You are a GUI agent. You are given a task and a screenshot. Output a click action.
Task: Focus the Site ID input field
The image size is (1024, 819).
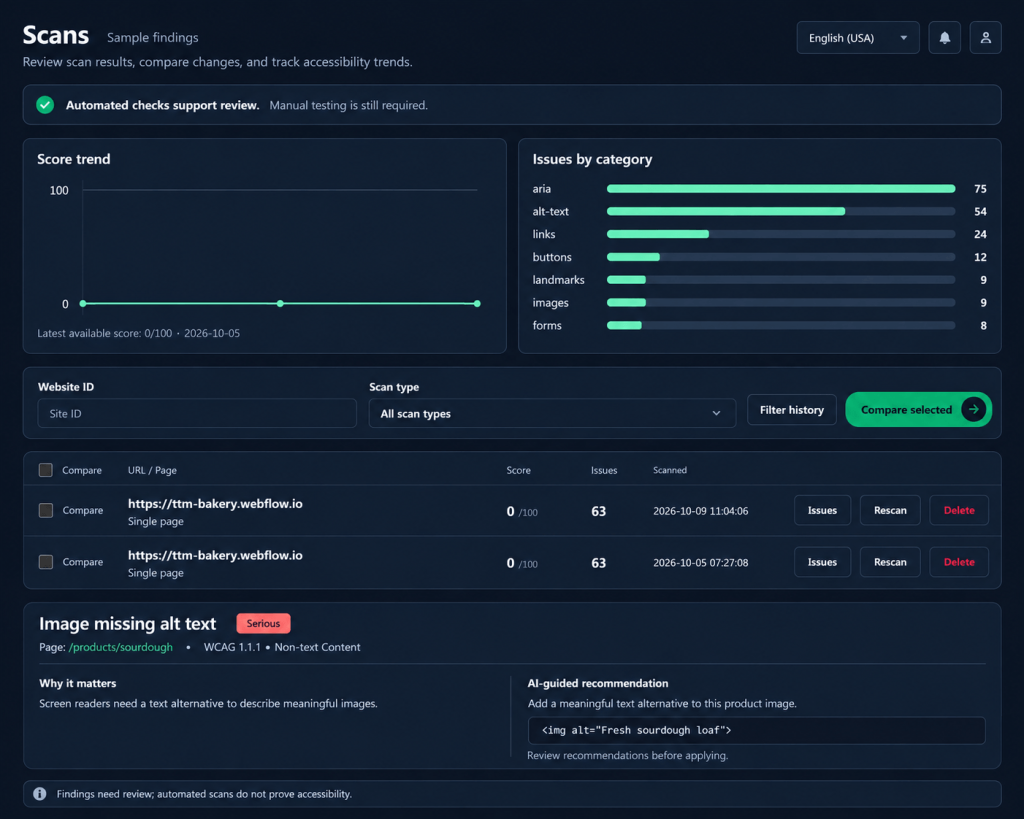[x=197, y=413]
